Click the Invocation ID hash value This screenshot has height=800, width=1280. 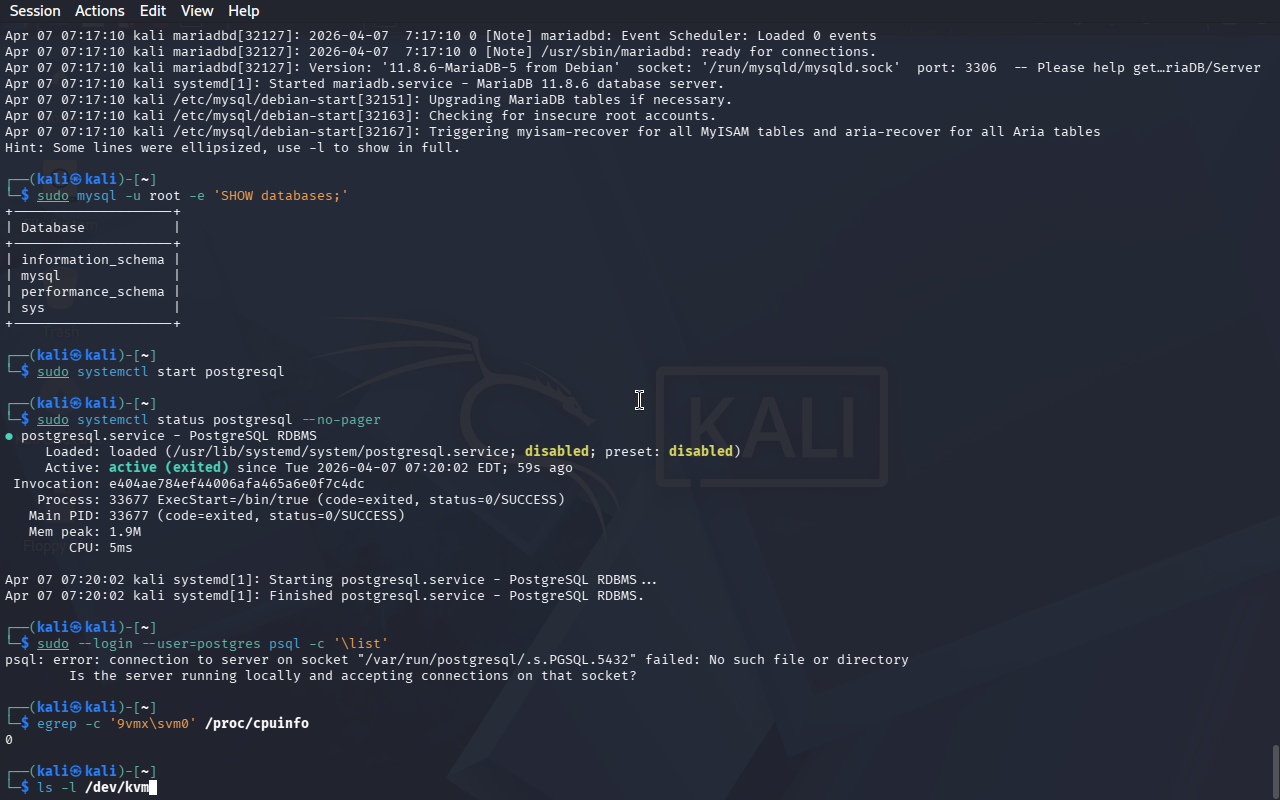[237, 484]
